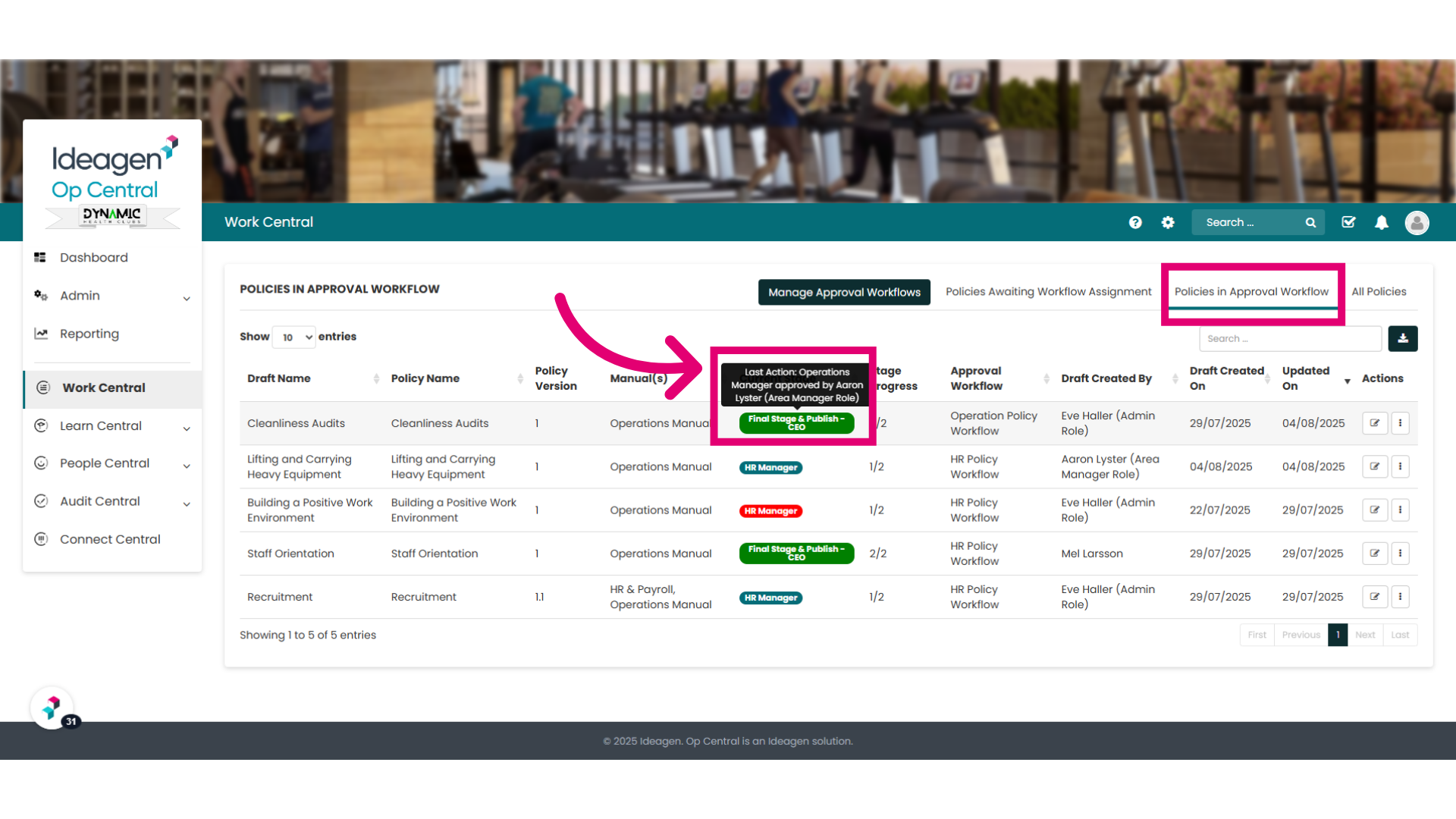Open Dashboard in the sidebar

coord(94,258)
